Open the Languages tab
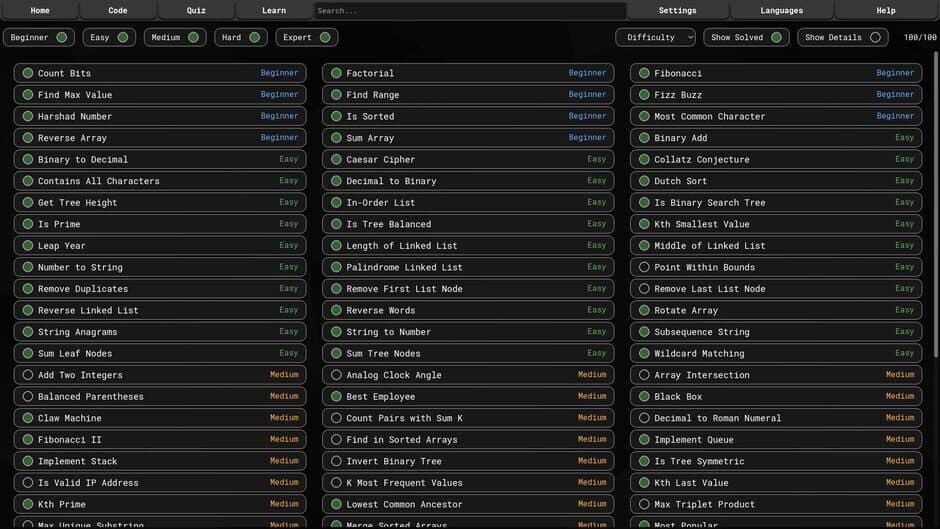 782,10
